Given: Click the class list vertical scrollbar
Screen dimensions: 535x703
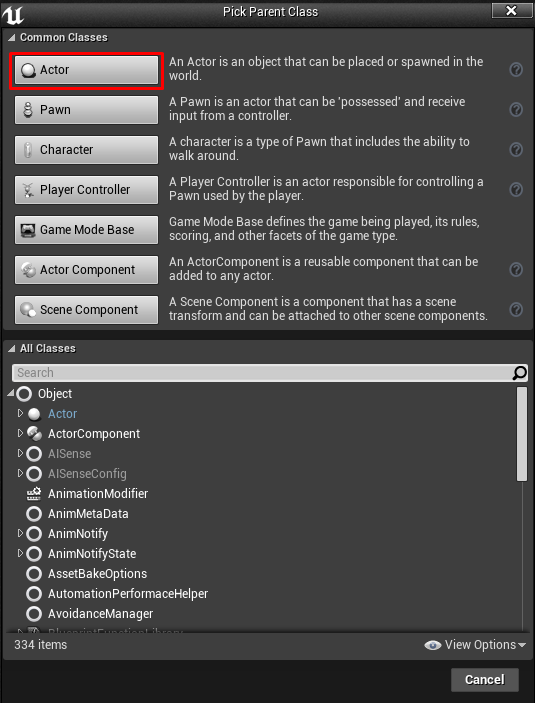Looking at the screenshot, I should point(522,434).
